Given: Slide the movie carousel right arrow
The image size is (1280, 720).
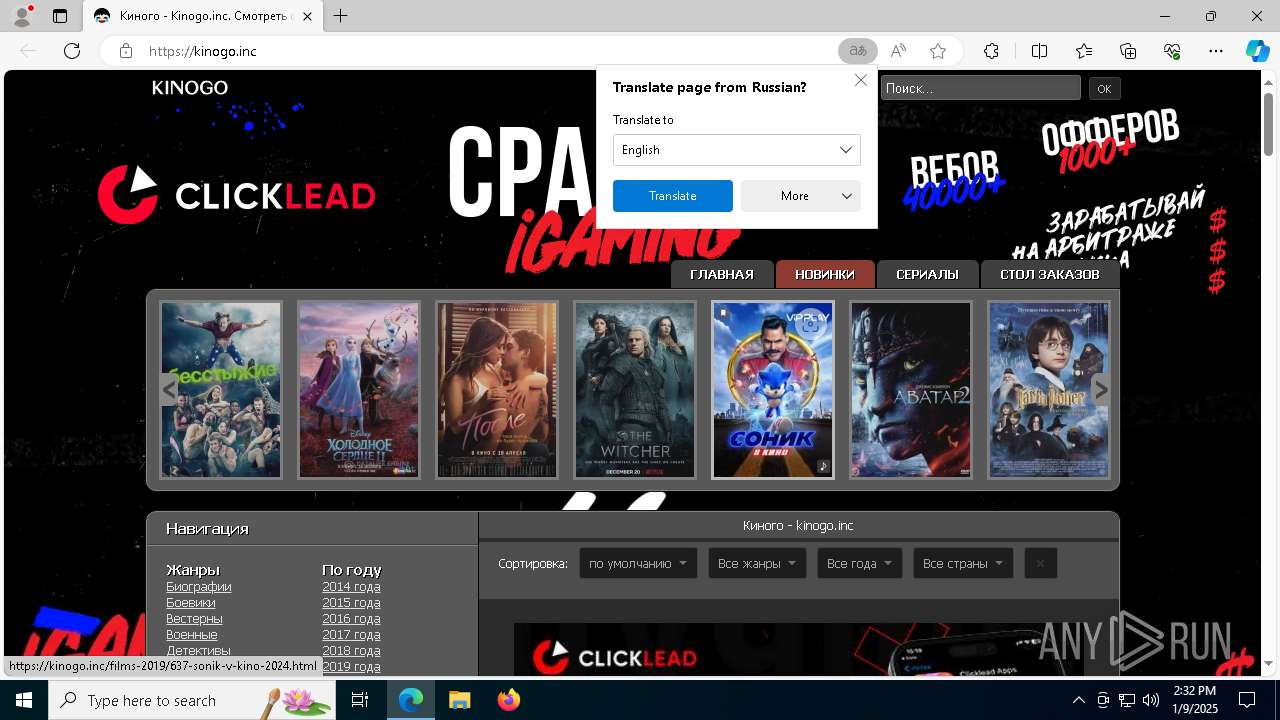Looking at the screenshot, I should click(1101, 390).
